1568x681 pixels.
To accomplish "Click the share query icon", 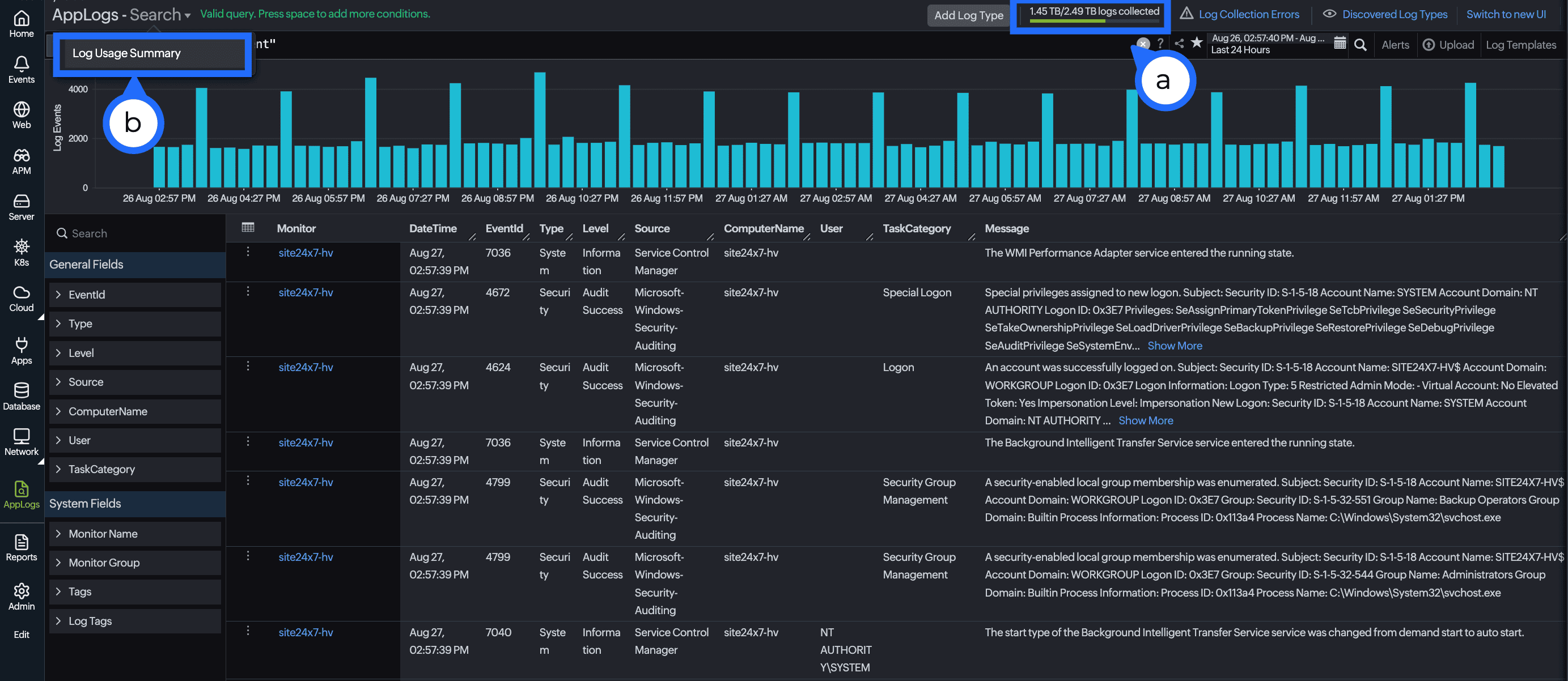I will pos(1179,43).
